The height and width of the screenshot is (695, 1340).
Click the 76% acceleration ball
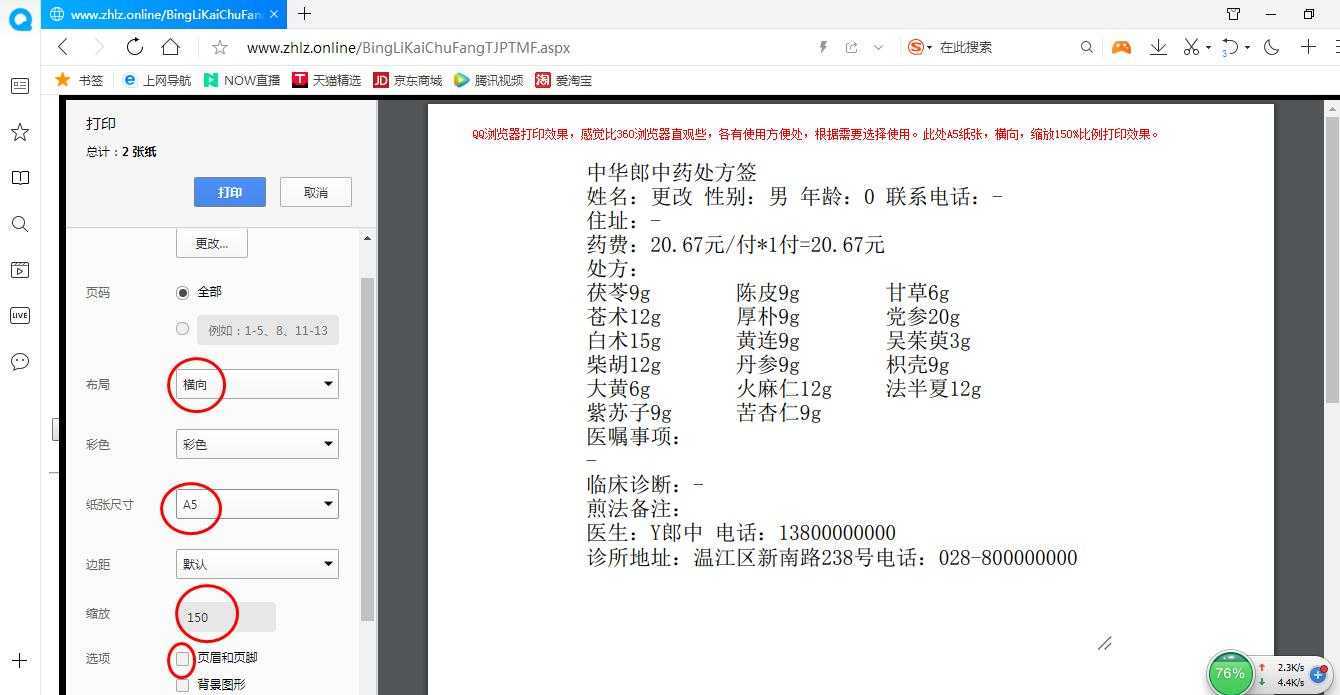pos(1229,674)
